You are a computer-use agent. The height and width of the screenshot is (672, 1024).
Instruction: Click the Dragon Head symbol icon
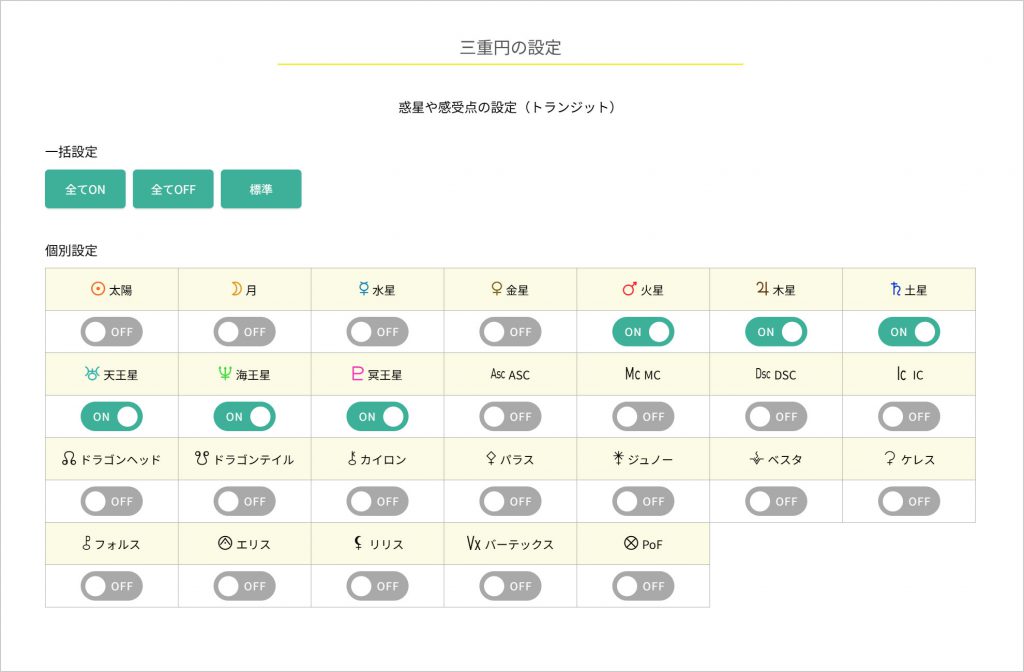click(68, 459)
